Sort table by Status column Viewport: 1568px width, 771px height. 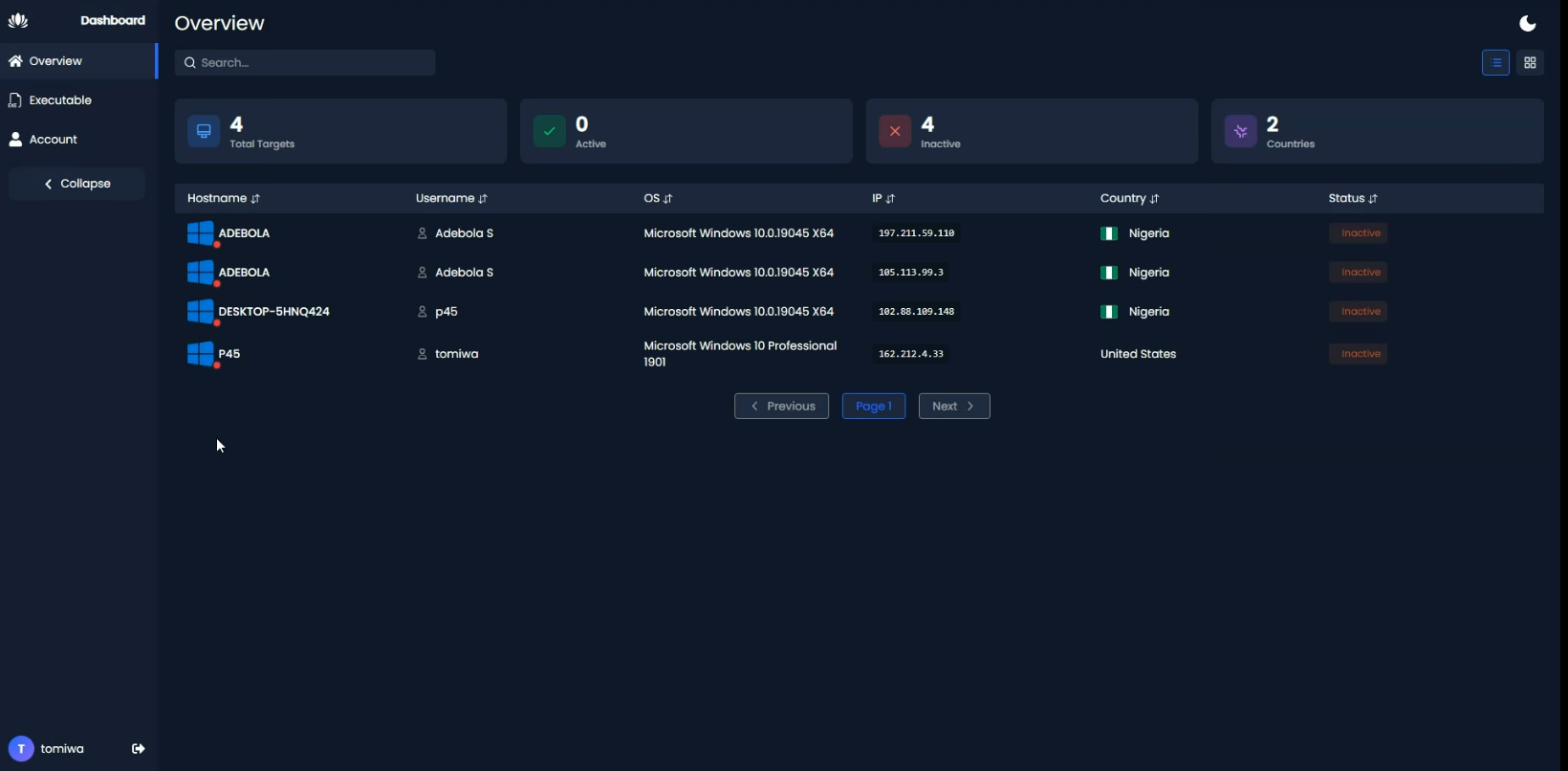click(x=1353, y=198)
